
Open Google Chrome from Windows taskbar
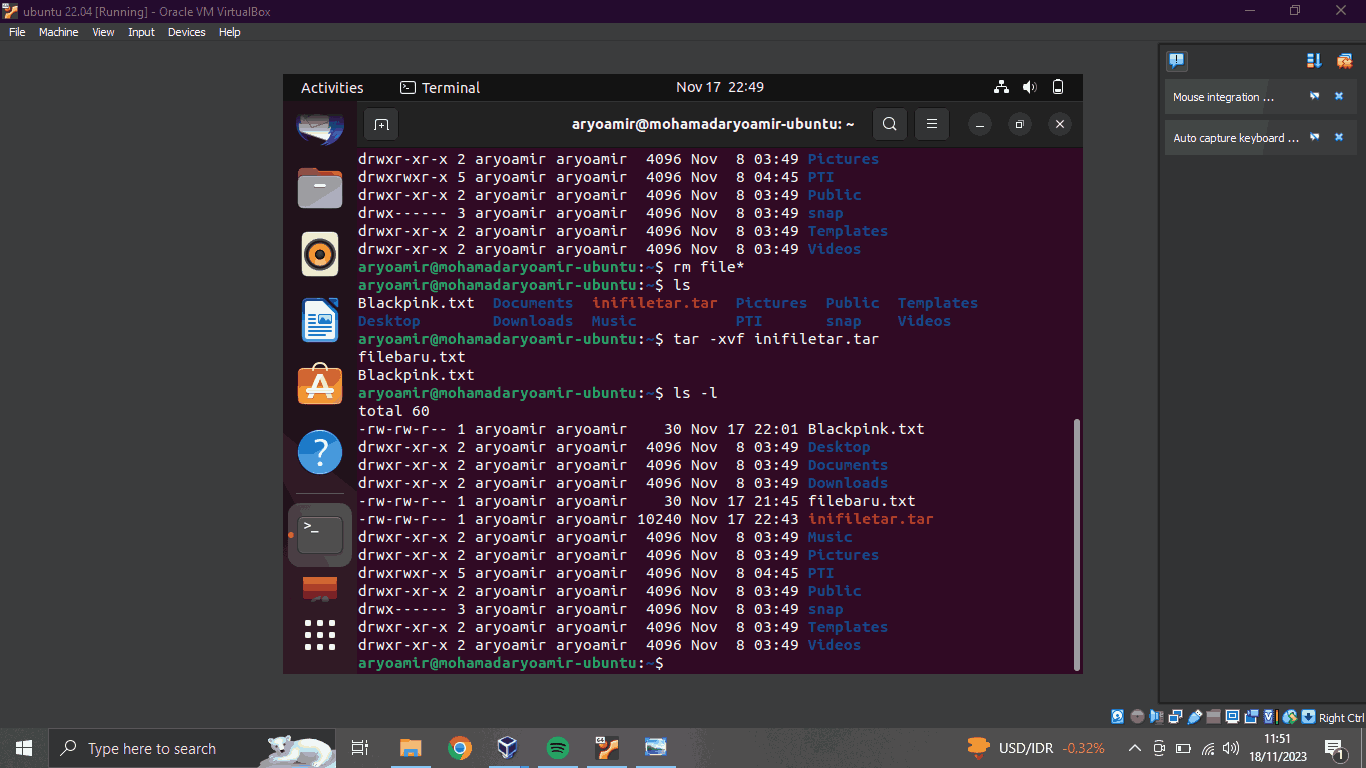tap(460, 748)
